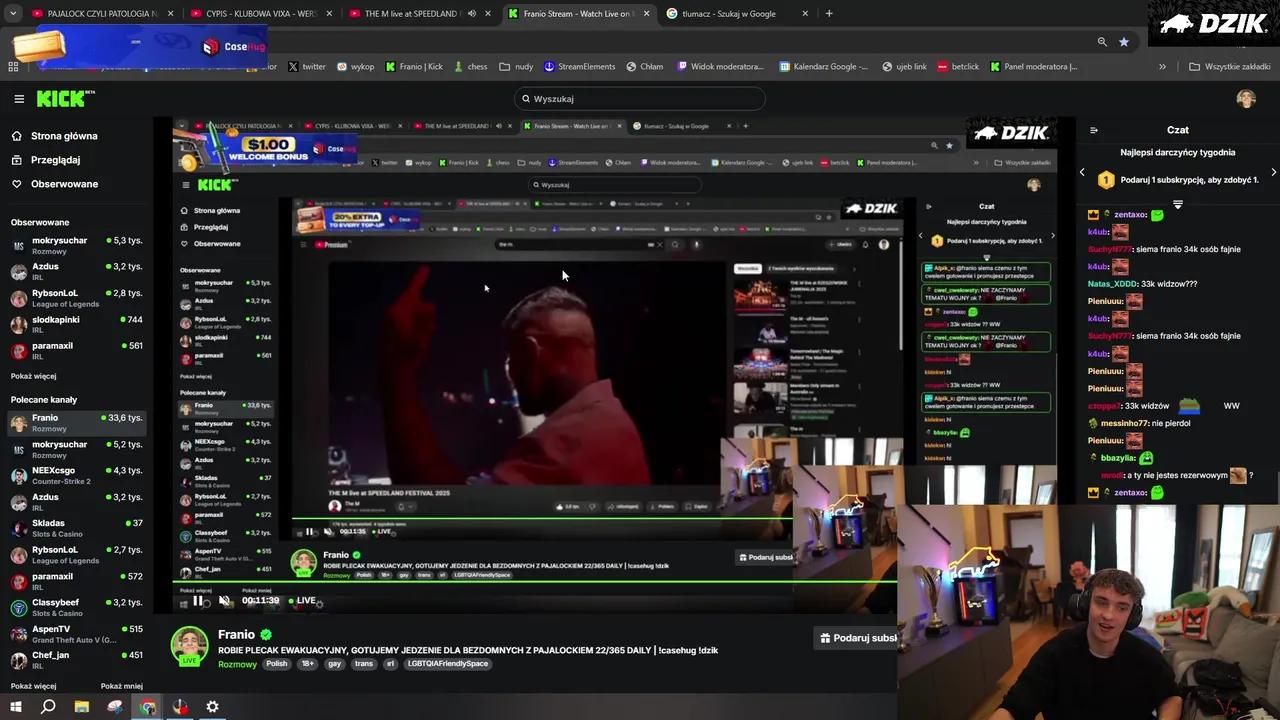The height and width of the screenshot is (720, 1280).
Task: Open the Widok moderatora bookmark
Action: click(x=720, y=67)
